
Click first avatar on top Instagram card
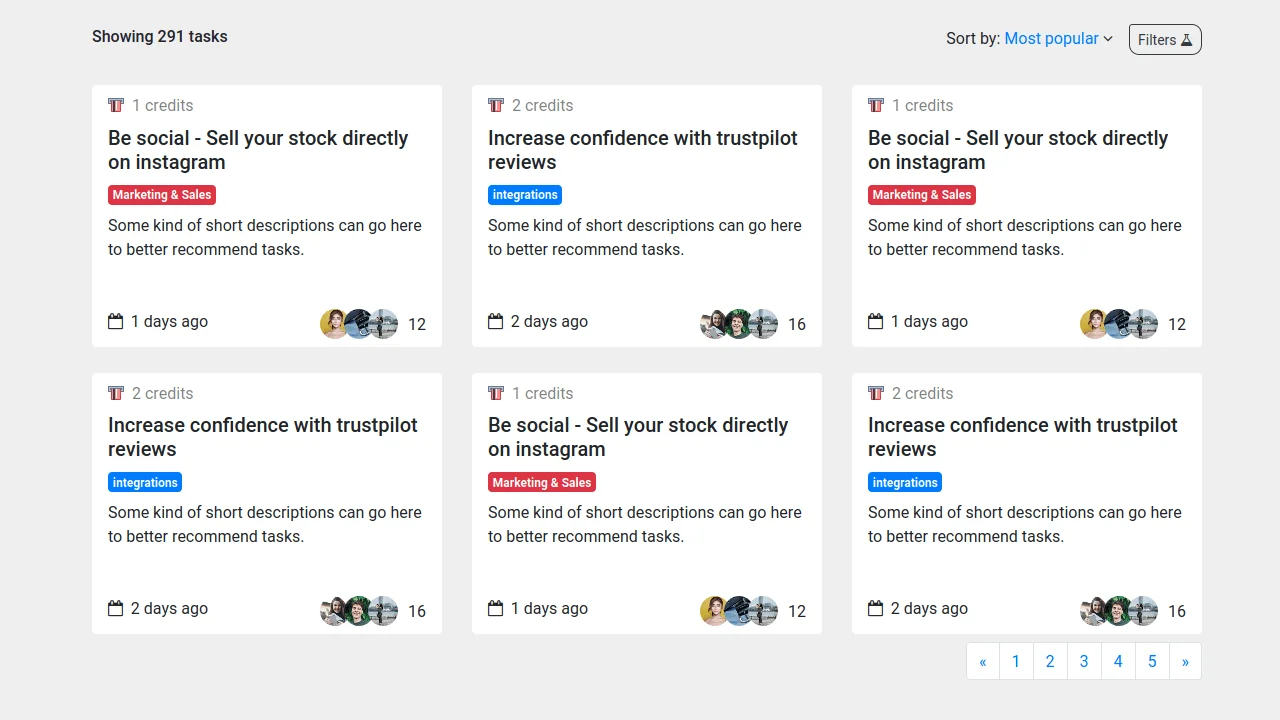(x=335, y=323)
